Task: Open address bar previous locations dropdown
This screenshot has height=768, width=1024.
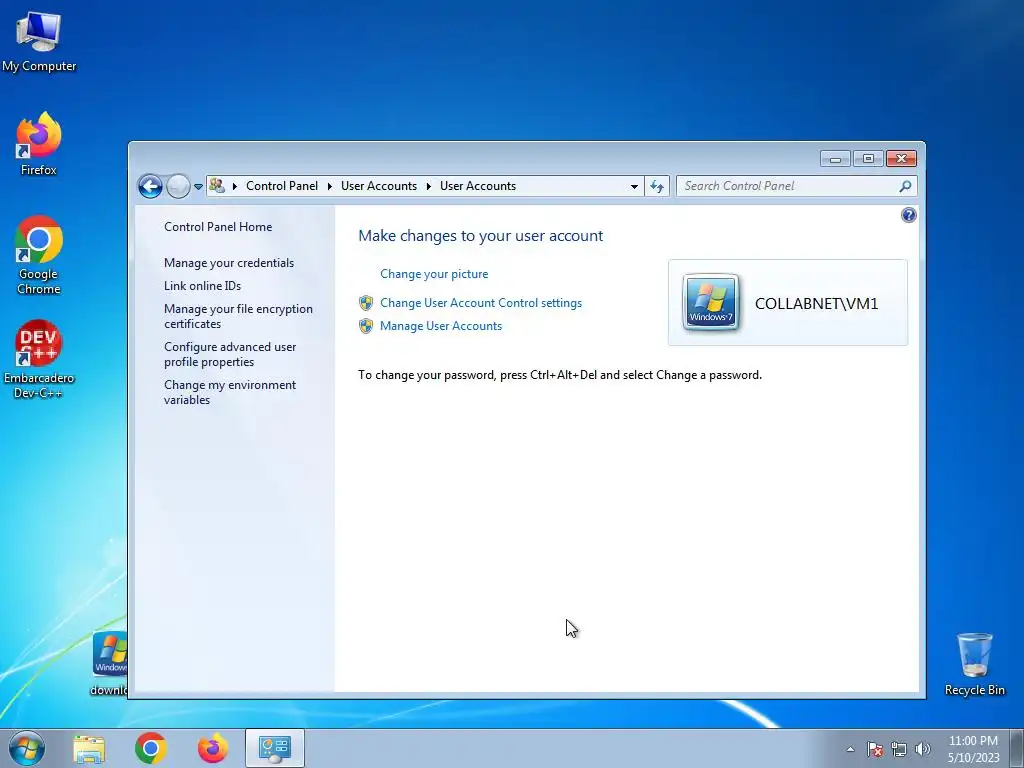Action: [634, 187]
